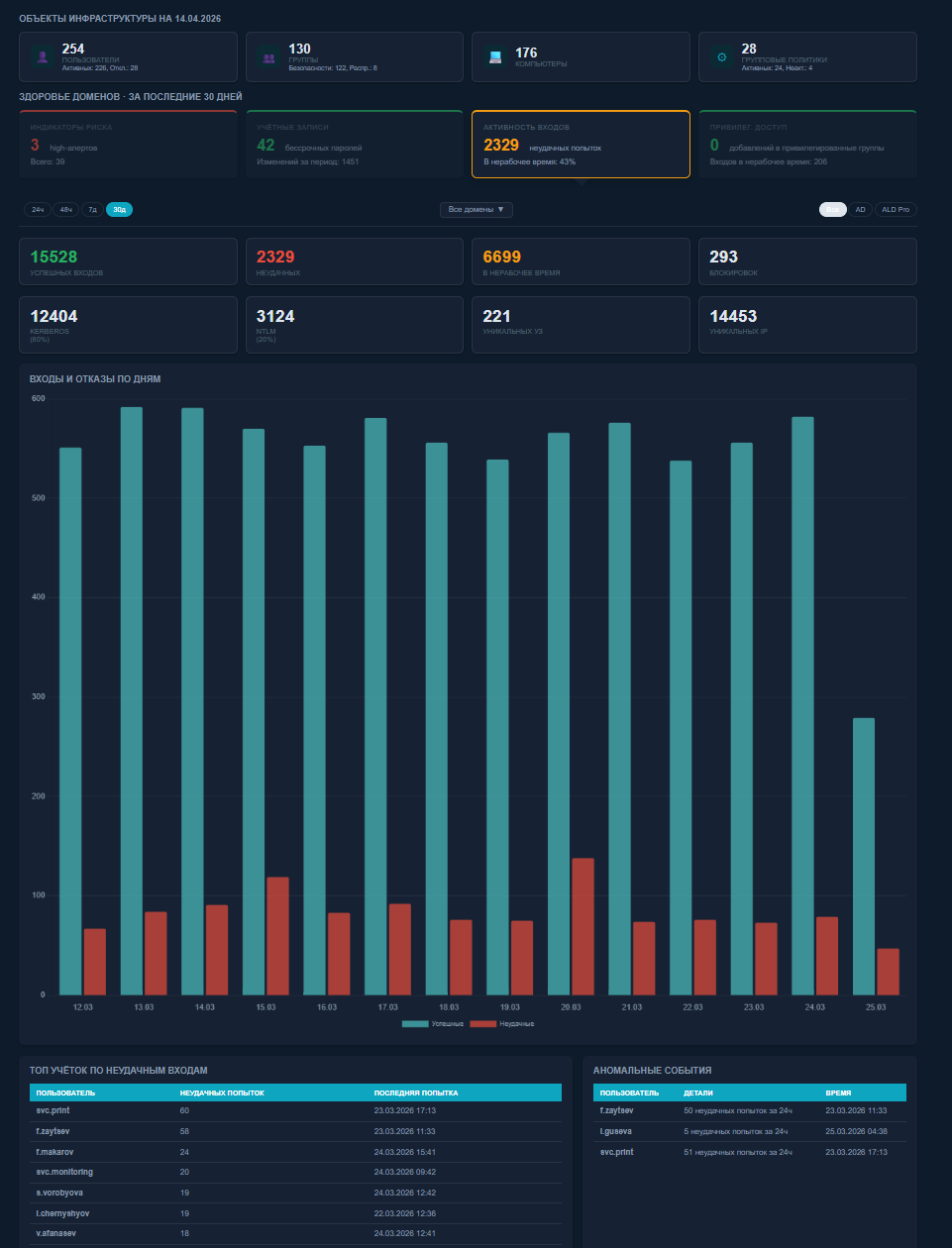The image size is (952, 1248).
Task: Select the 48ч time range
Action: click(65, 210)
